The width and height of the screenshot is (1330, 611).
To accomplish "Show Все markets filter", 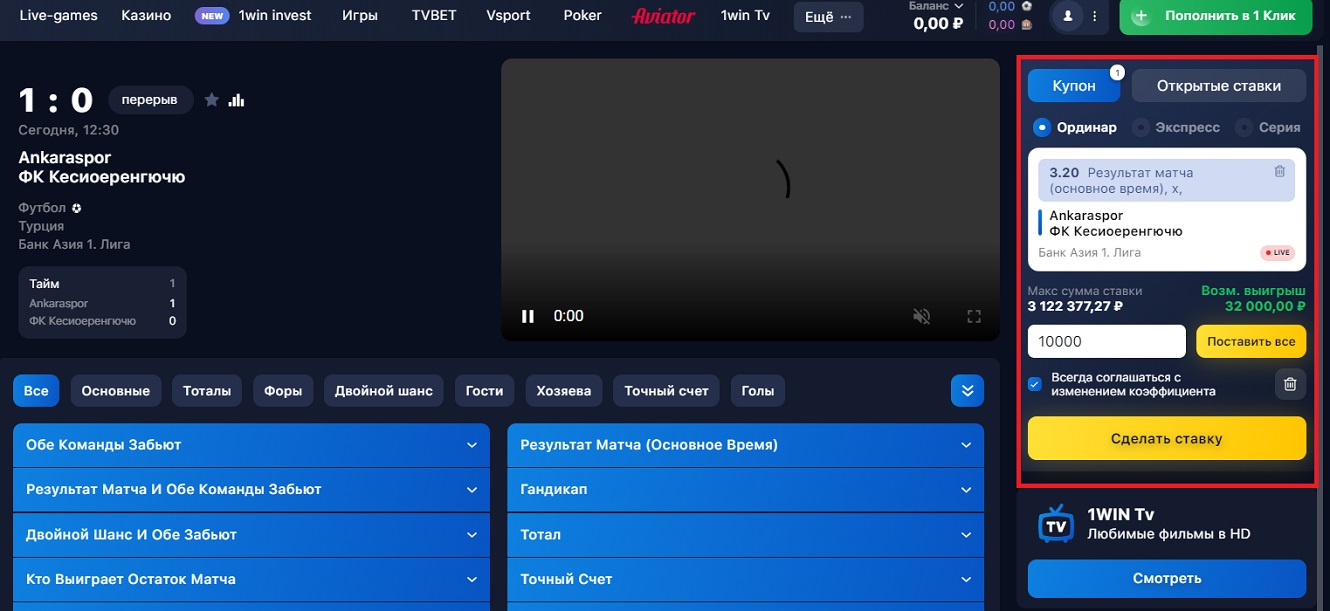I will pos(36,391).
